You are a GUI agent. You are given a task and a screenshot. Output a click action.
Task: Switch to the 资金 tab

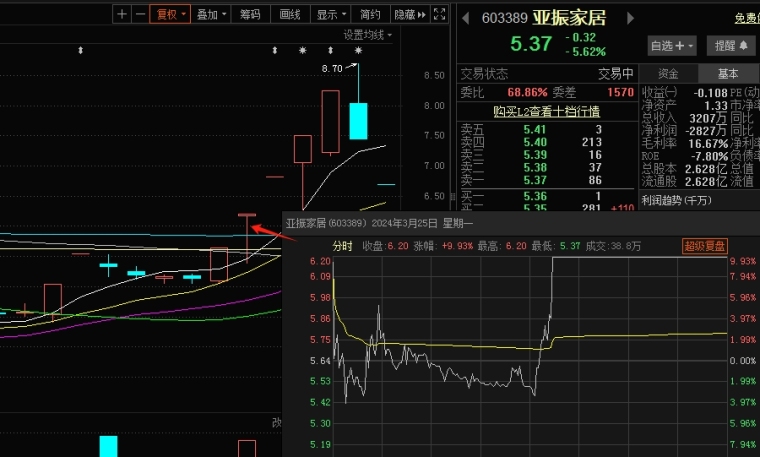(x=668, y=74)
